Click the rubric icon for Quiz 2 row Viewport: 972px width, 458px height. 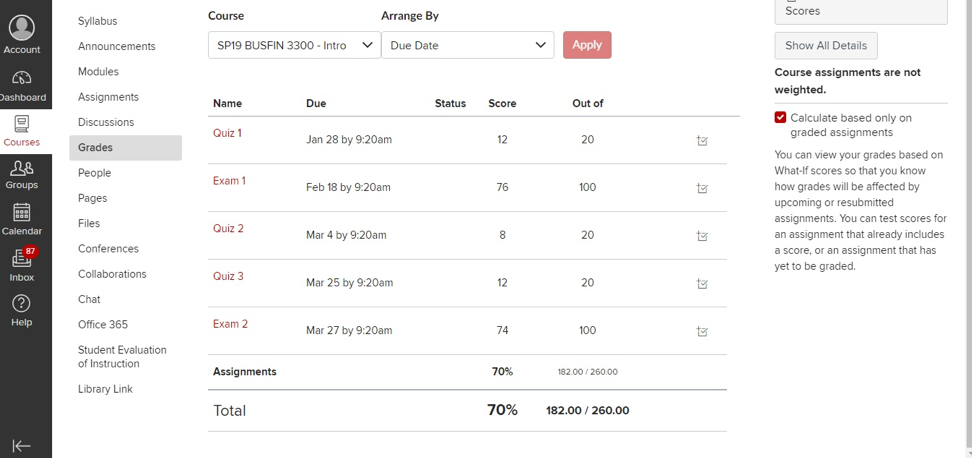702,236
